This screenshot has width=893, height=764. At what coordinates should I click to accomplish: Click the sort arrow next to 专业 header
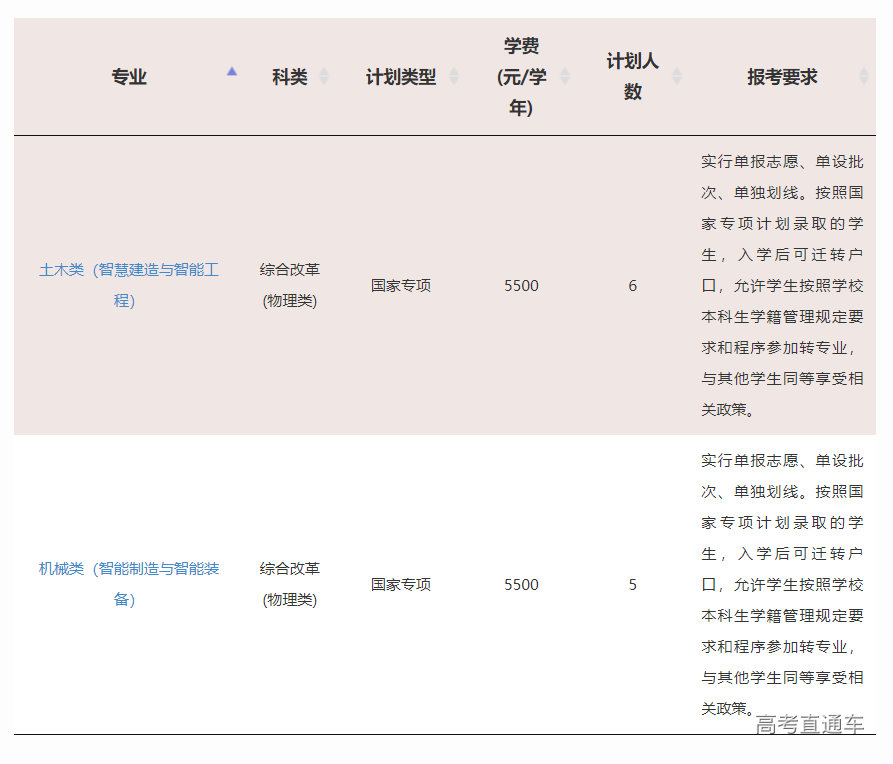coord(232,72)
